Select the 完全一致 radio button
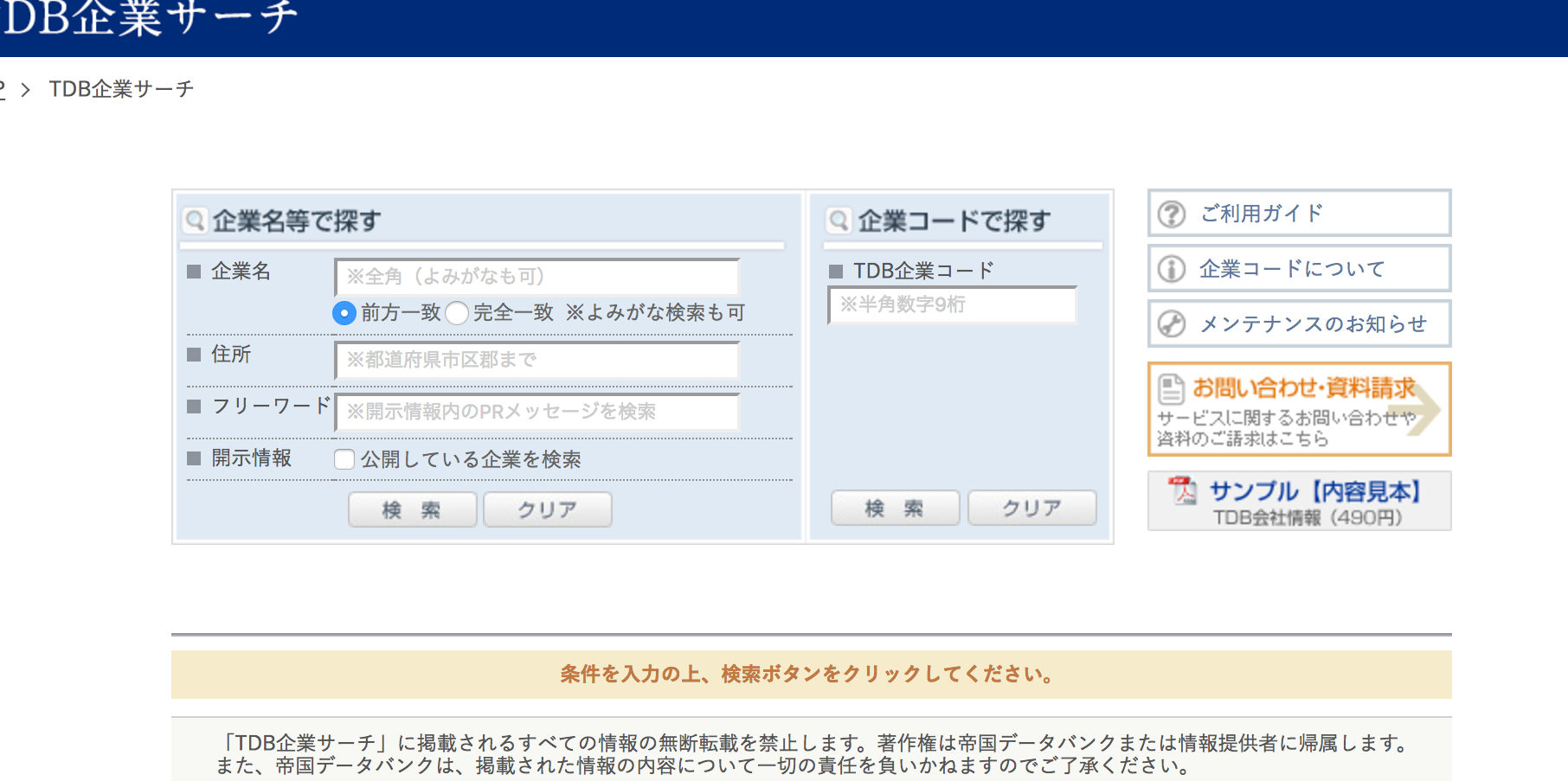 click(x=458, y=313)
